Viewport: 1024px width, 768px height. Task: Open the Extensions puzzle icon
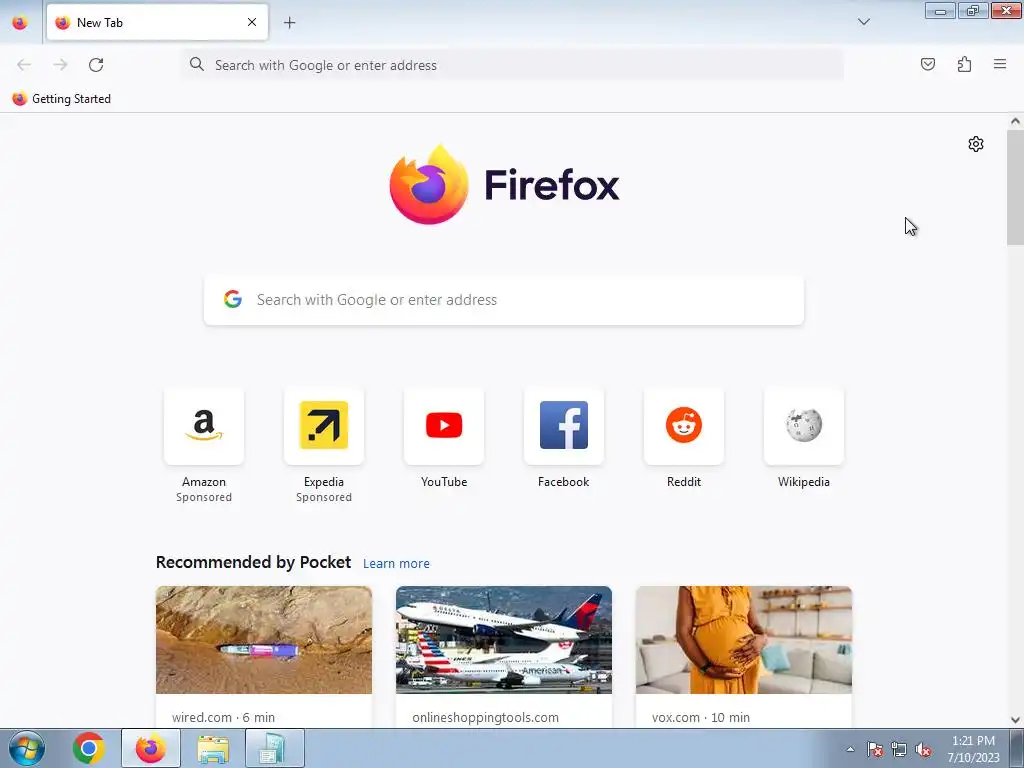964,64
